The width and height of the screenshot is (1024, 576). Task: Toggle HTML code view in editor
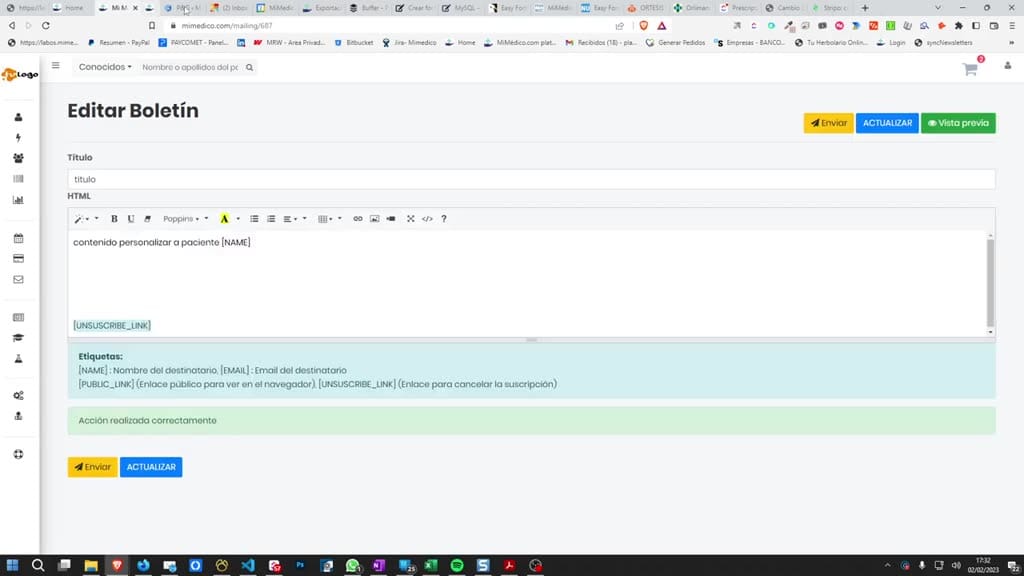(427, 219)
